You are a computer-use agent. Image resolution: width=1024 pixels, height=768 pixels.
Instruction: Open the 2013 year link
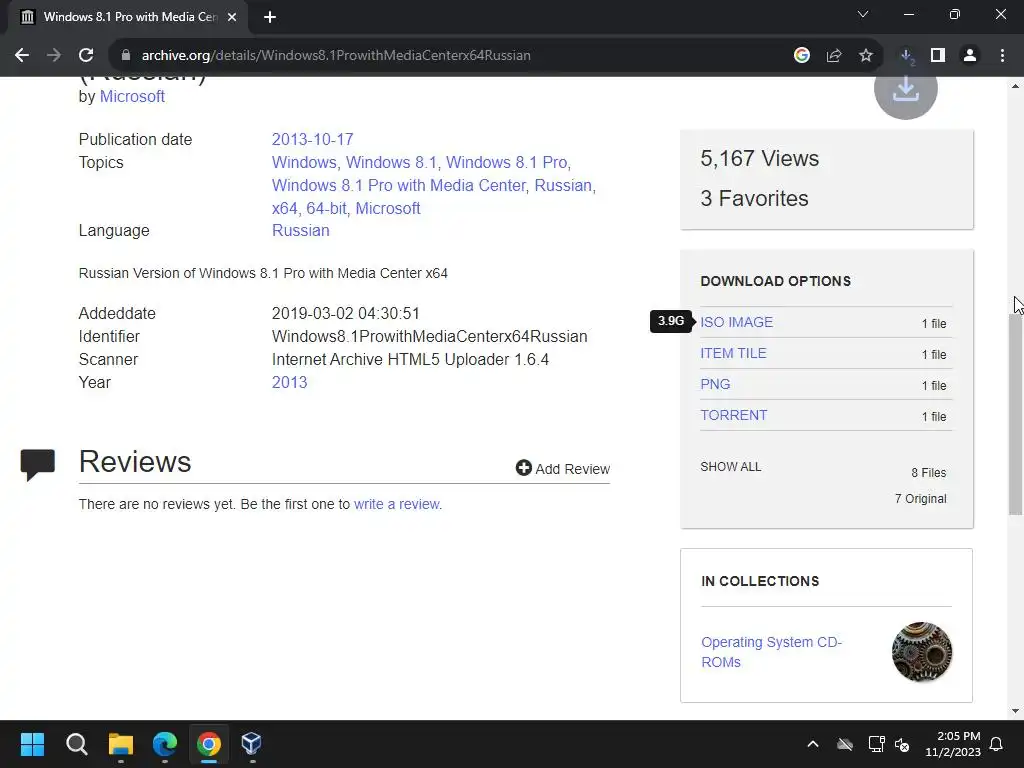click(x=289, y=383)
